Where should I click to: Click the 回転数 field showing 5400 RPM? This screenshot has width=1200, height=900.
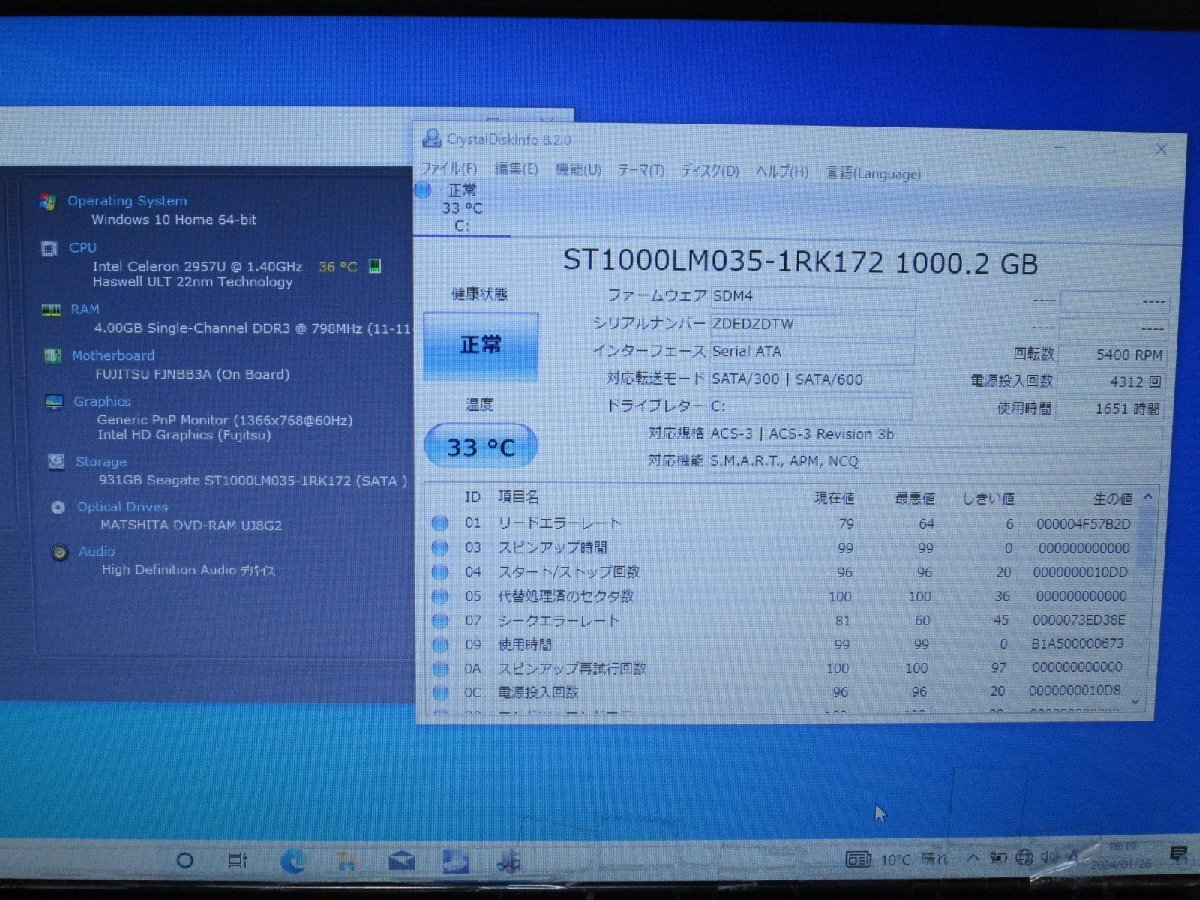(1111, 355)
